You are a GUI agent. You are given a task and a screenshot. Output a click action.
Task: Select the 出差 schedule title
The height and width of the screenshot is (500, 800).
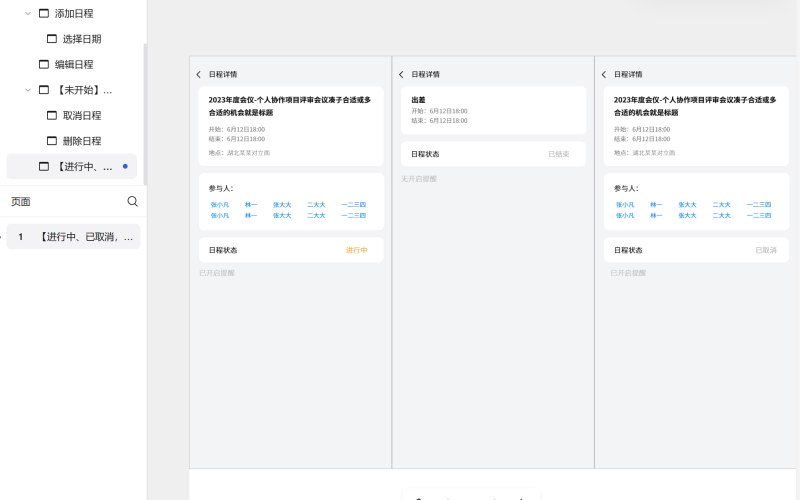418,100
